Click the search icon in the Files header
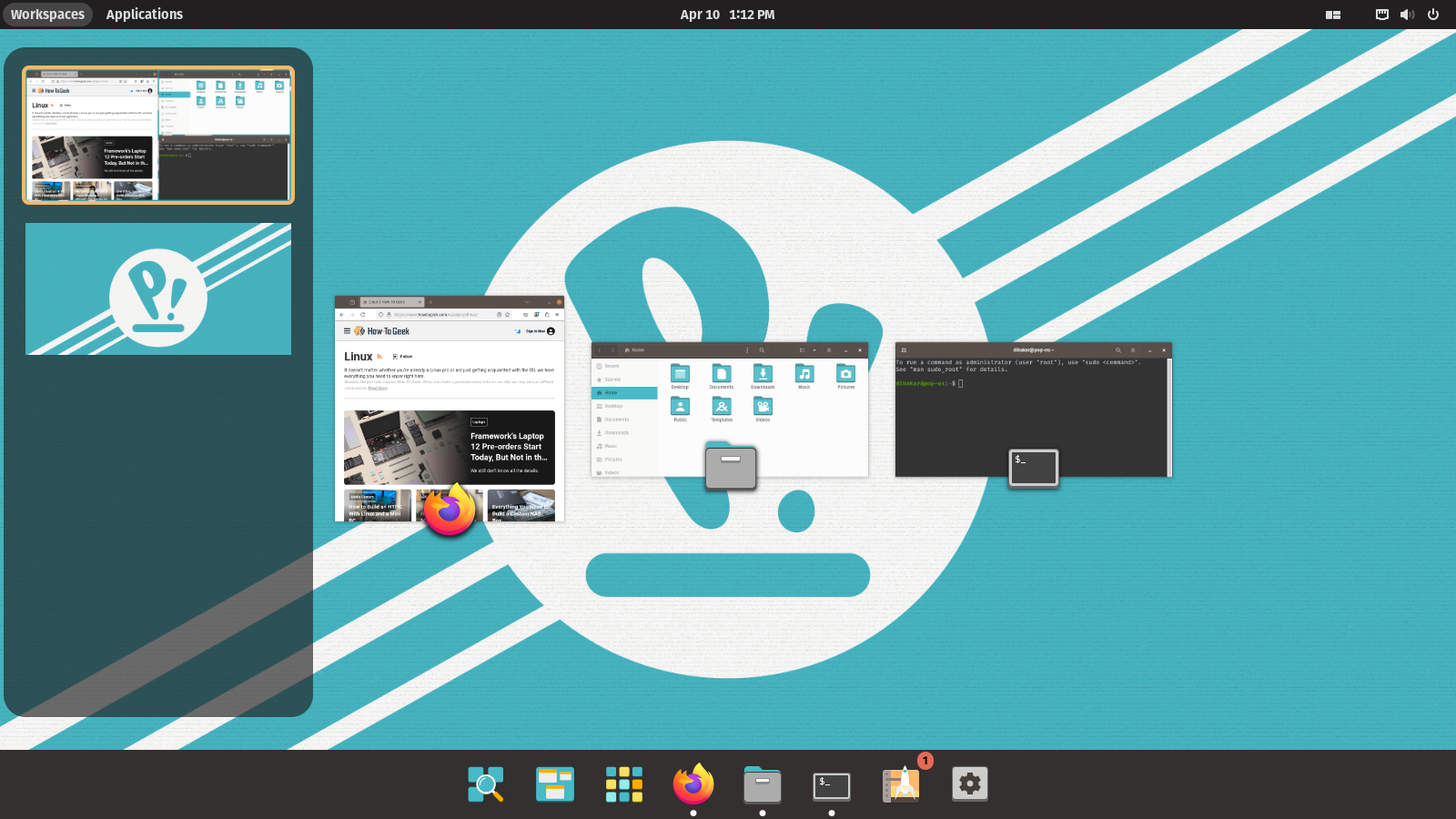This screenshot has width=1456, height=819. click(762, 350)
